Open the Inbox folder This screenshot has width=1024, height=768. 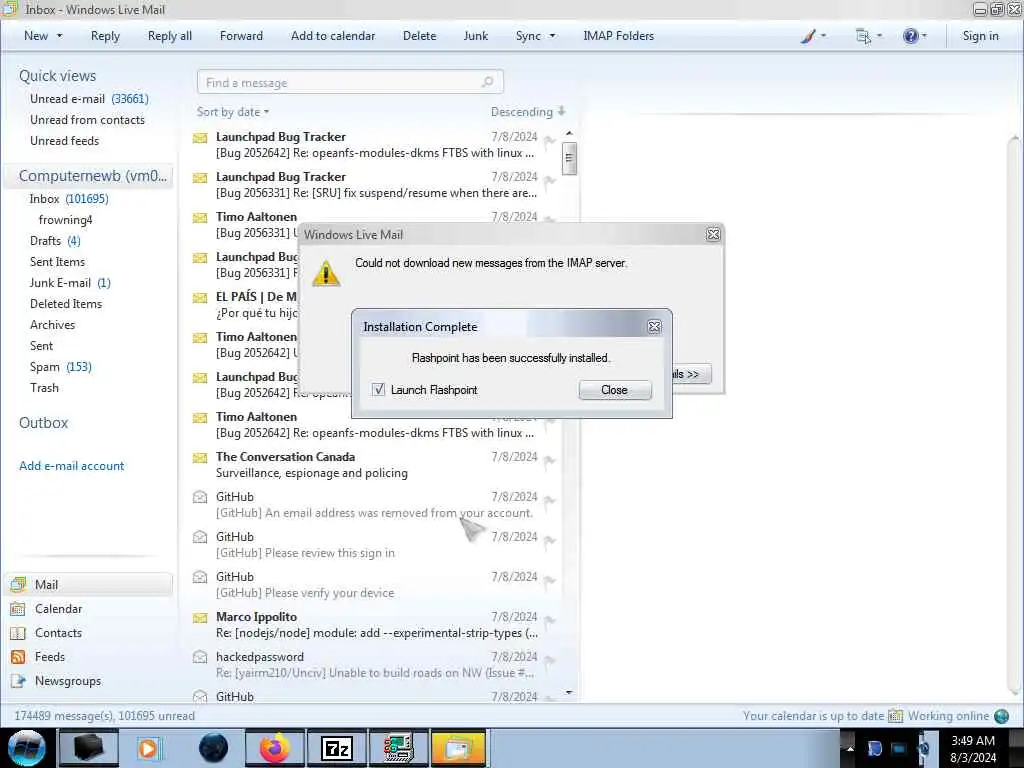click(69, 199)
